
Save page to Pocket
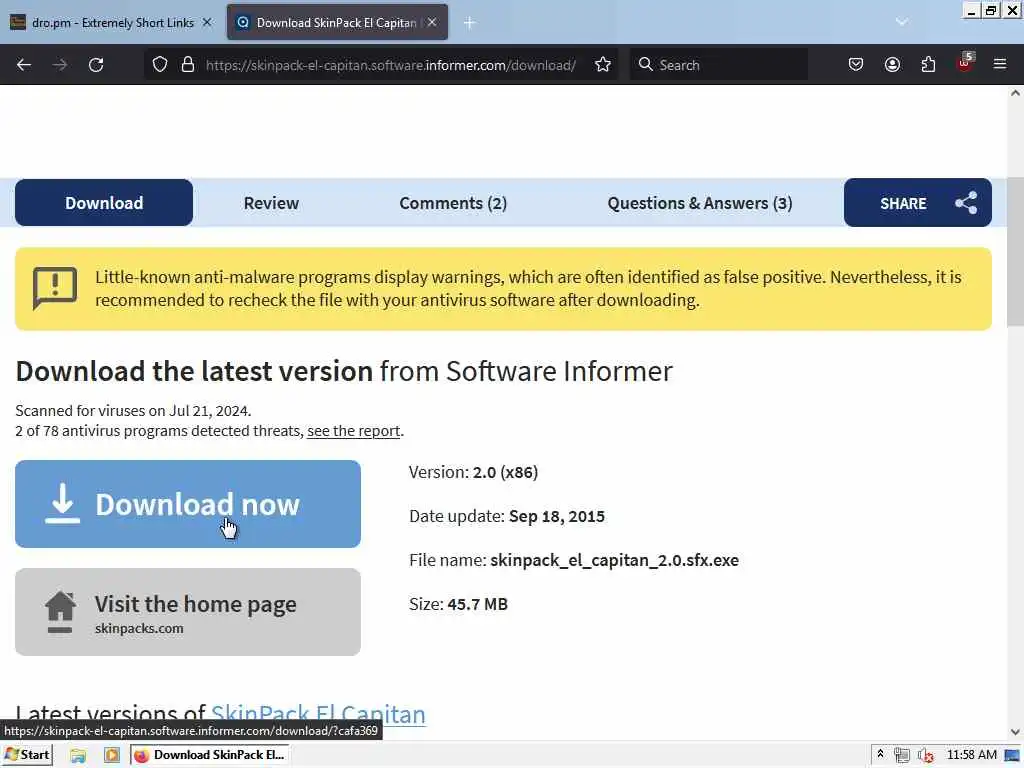[x=856, y=65]
